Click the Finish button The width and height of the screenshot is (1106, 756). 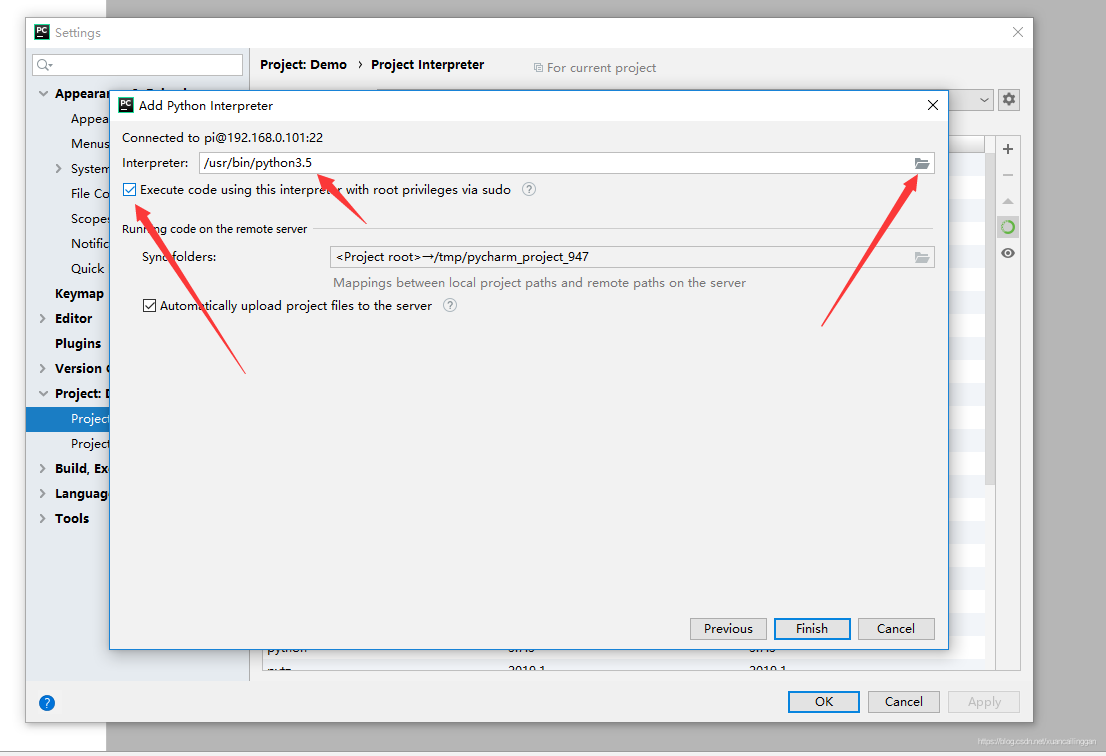pyautogui.click(x=812, y=628)
